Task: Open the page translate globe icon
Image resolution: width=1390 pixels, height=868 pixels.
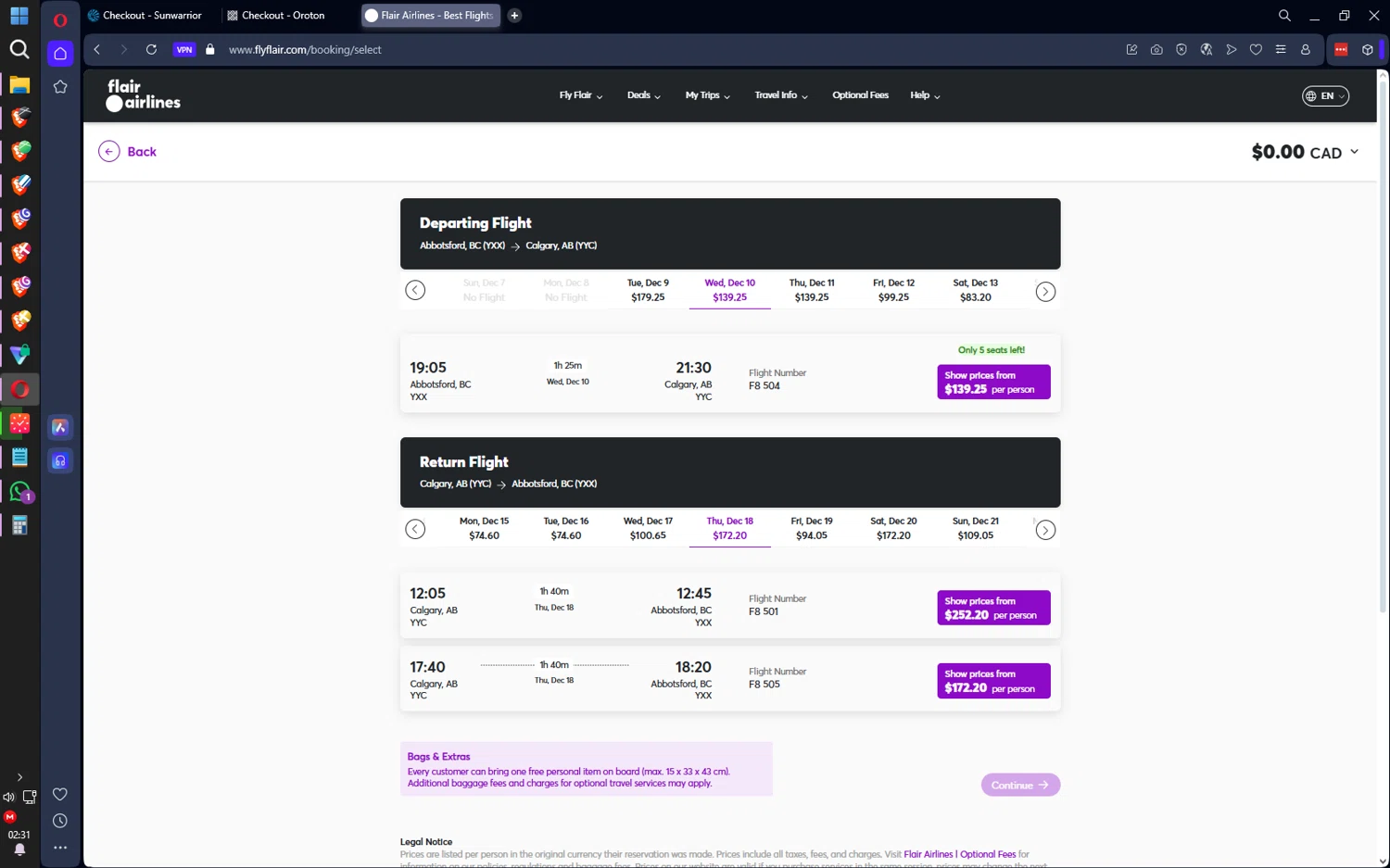Action: click(x=1207, y=49)
